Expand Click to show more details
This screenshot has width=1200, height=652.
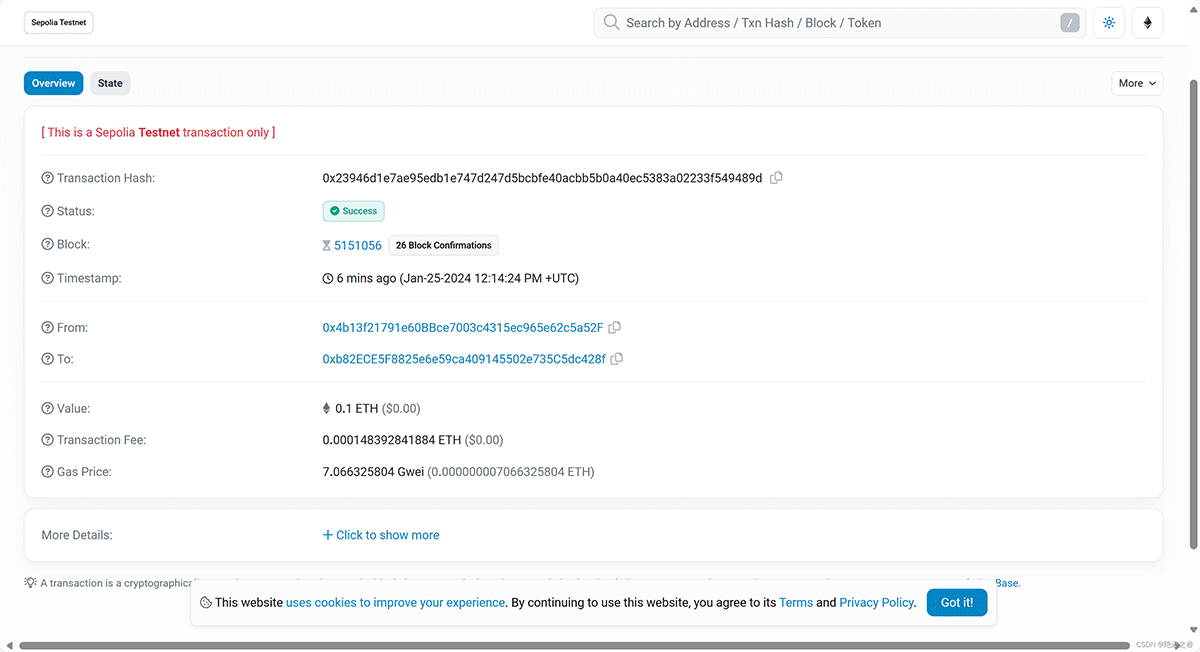click(381, 535)
